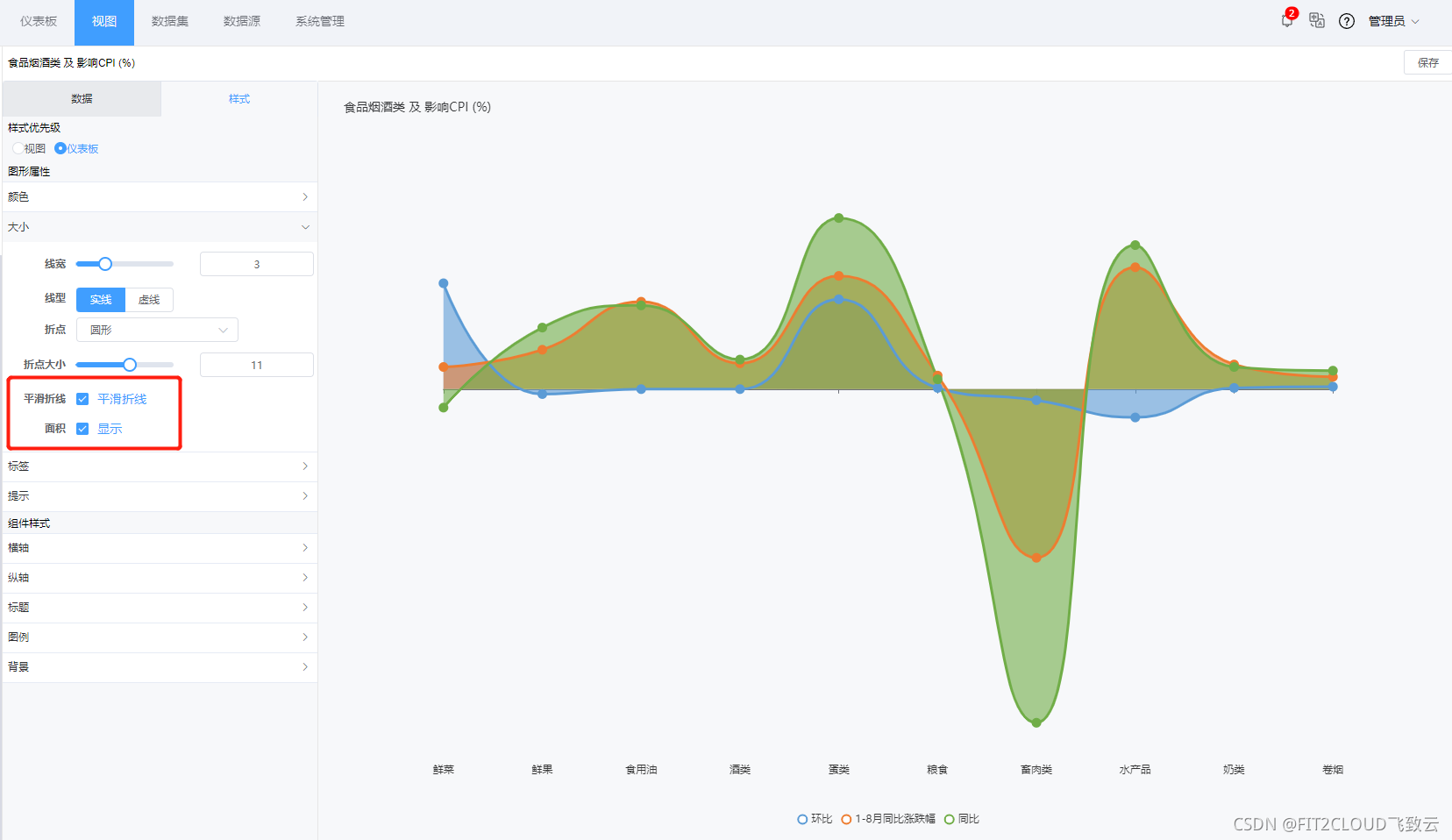1452x840 pixels.
Task: Uncheck the 平滑折线 checkbox
Action: tap(82, 399)
